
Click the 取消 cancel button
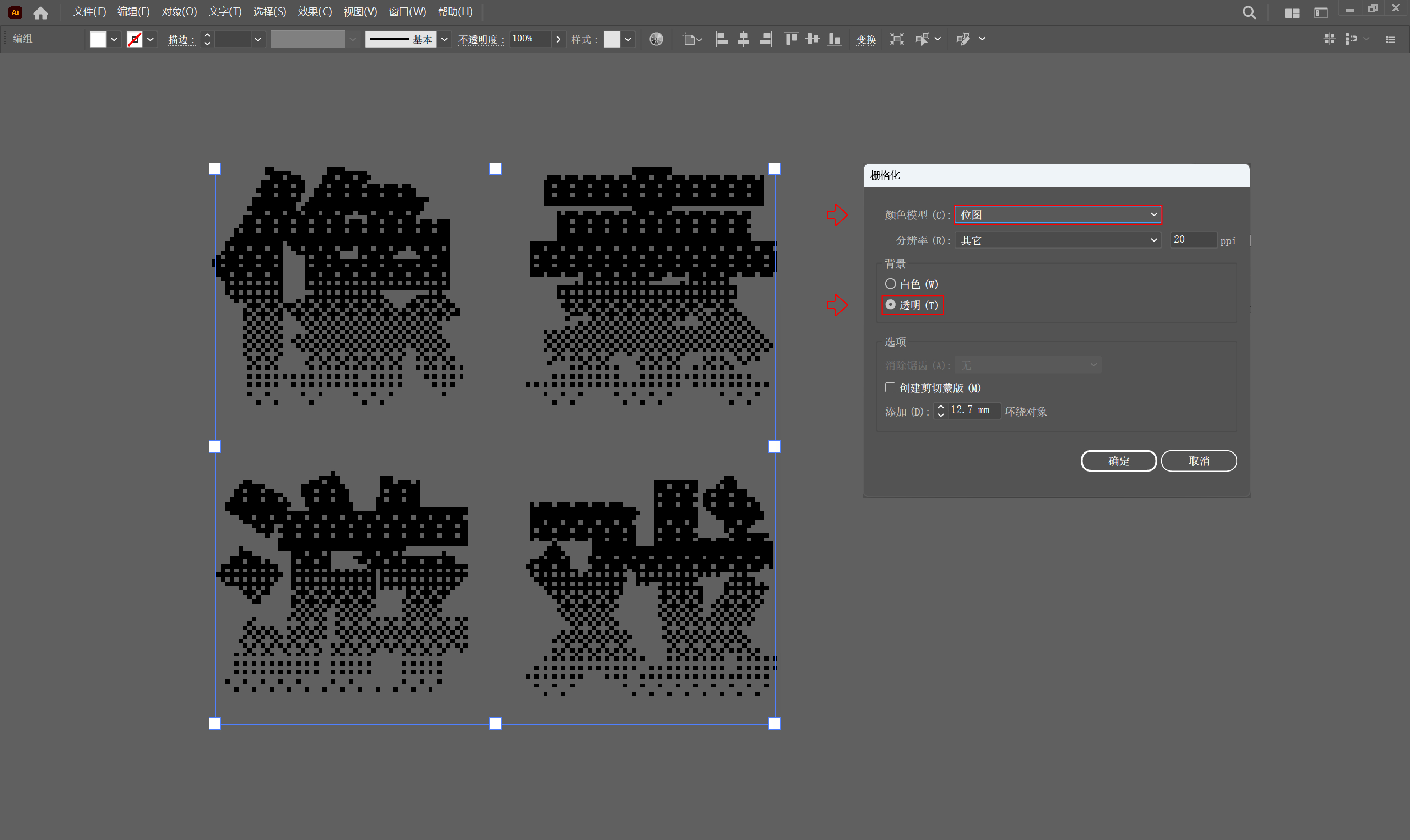(1199, 461)
